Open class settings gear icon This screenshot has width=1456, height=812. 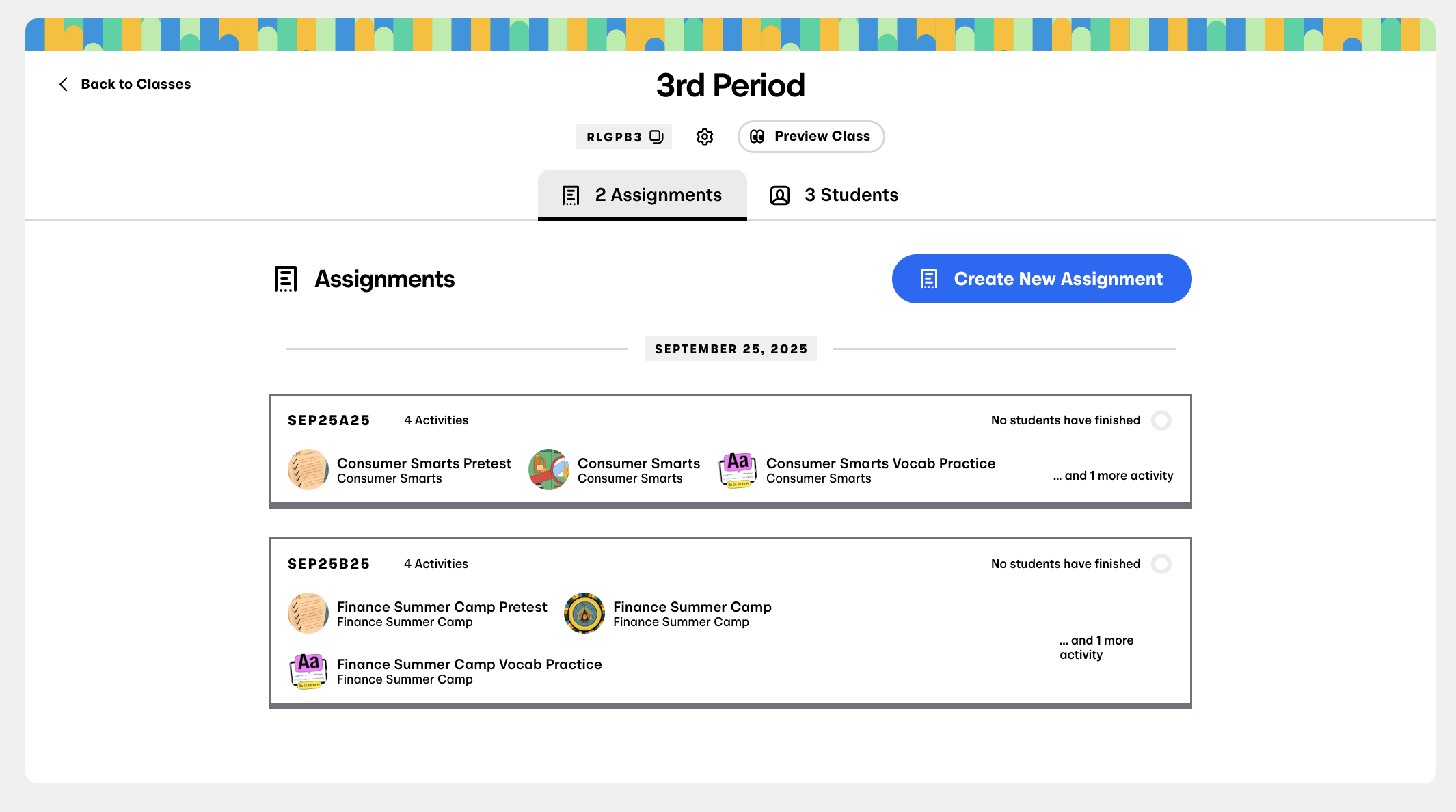(x=705, y=137)
